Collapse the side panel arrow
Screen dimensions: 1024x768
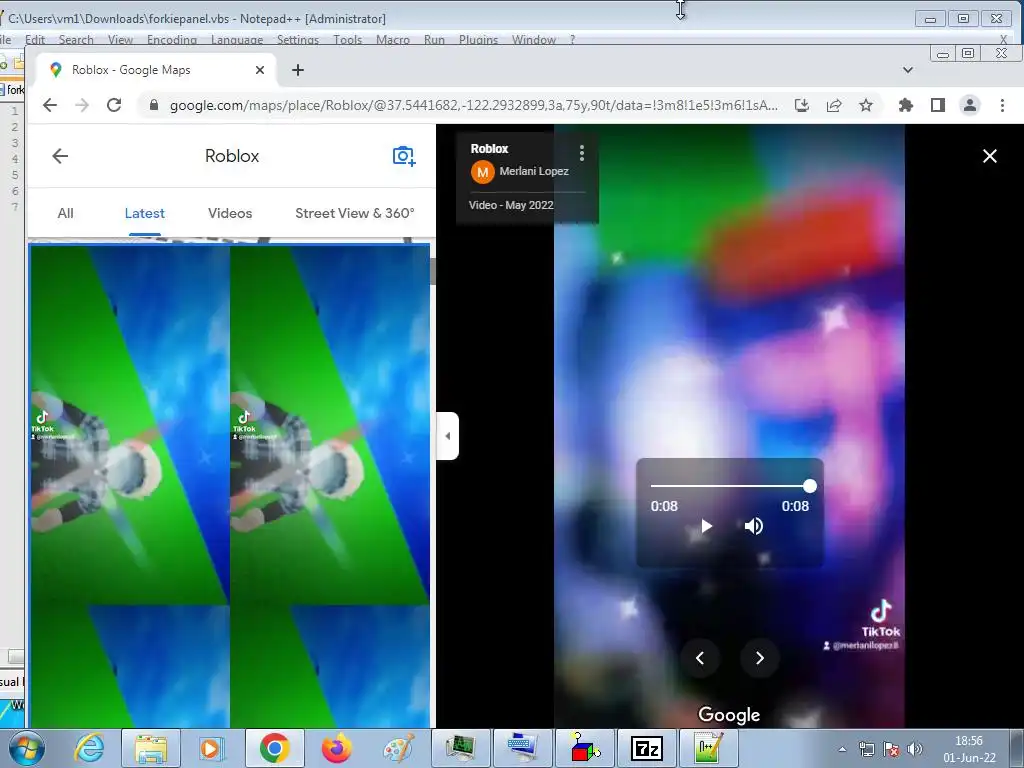(x=448, y=436)
